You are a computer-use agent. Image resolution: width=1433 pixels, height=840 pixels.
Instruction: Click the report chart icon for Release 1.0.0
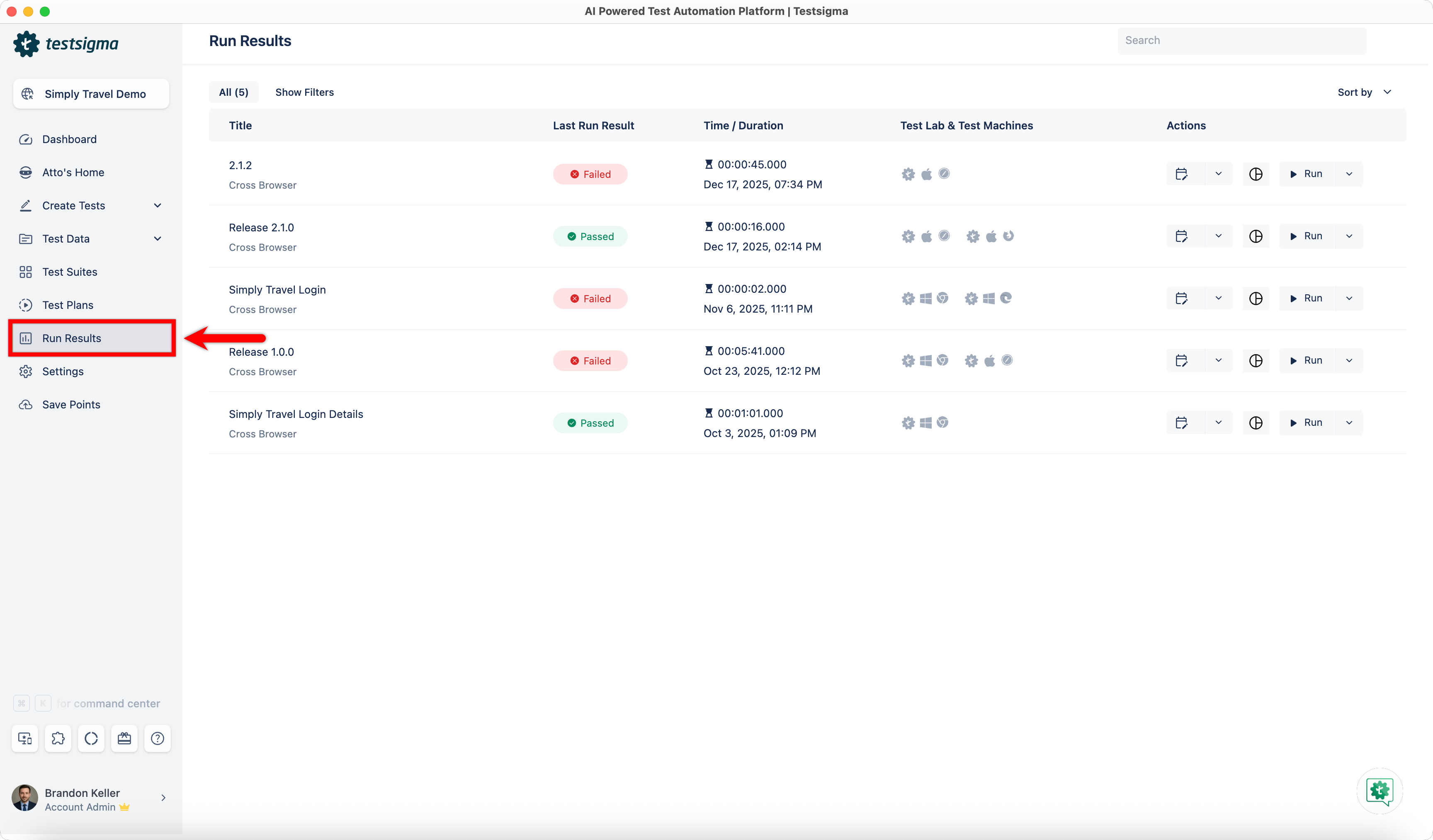(1256, 361)
